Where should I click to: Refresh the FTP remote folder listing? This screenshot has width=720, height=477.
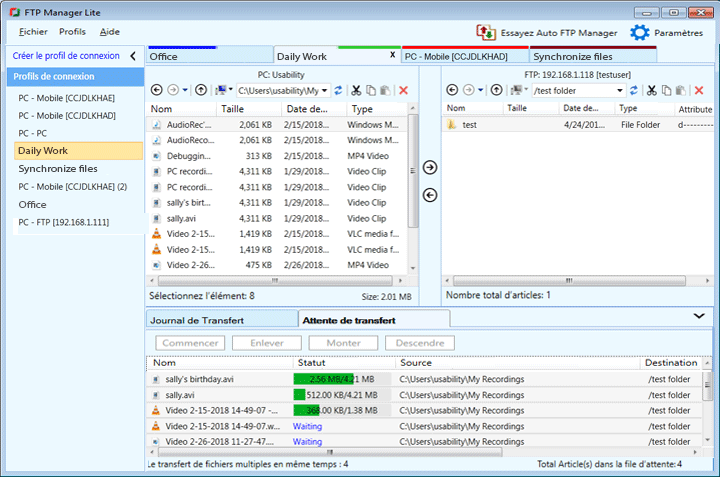(633, 91)
